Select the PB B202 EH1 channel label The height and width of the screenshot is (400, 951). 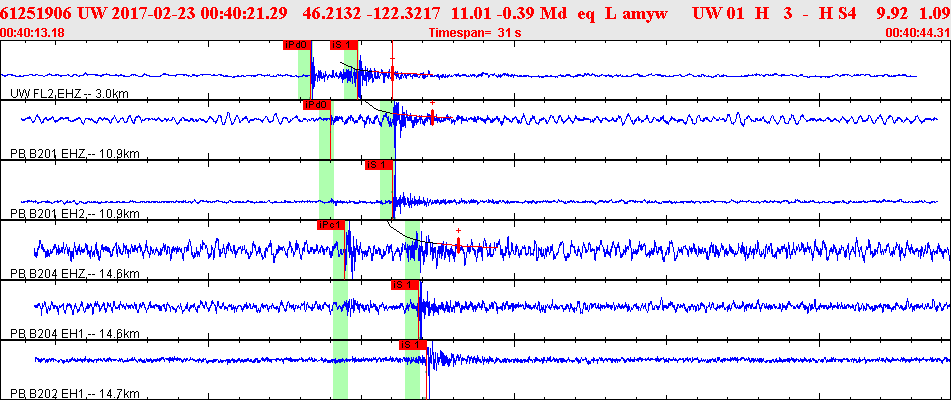click(75, 394)
